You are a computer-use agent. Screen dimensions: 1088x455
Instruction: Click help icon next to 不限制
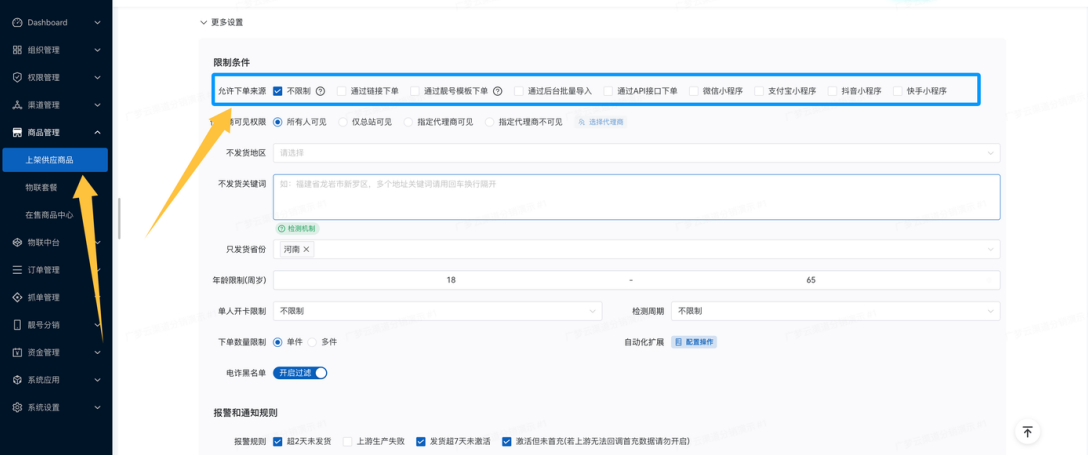[321, 91]
